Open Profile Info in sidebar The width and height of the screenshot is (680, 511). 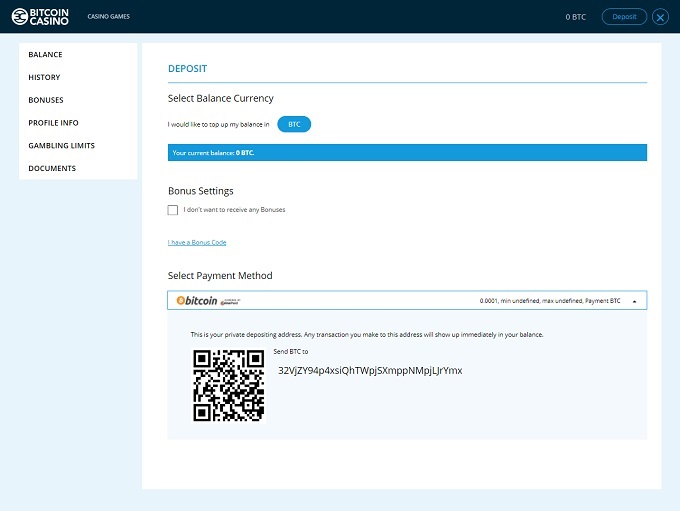click(53, 123)
